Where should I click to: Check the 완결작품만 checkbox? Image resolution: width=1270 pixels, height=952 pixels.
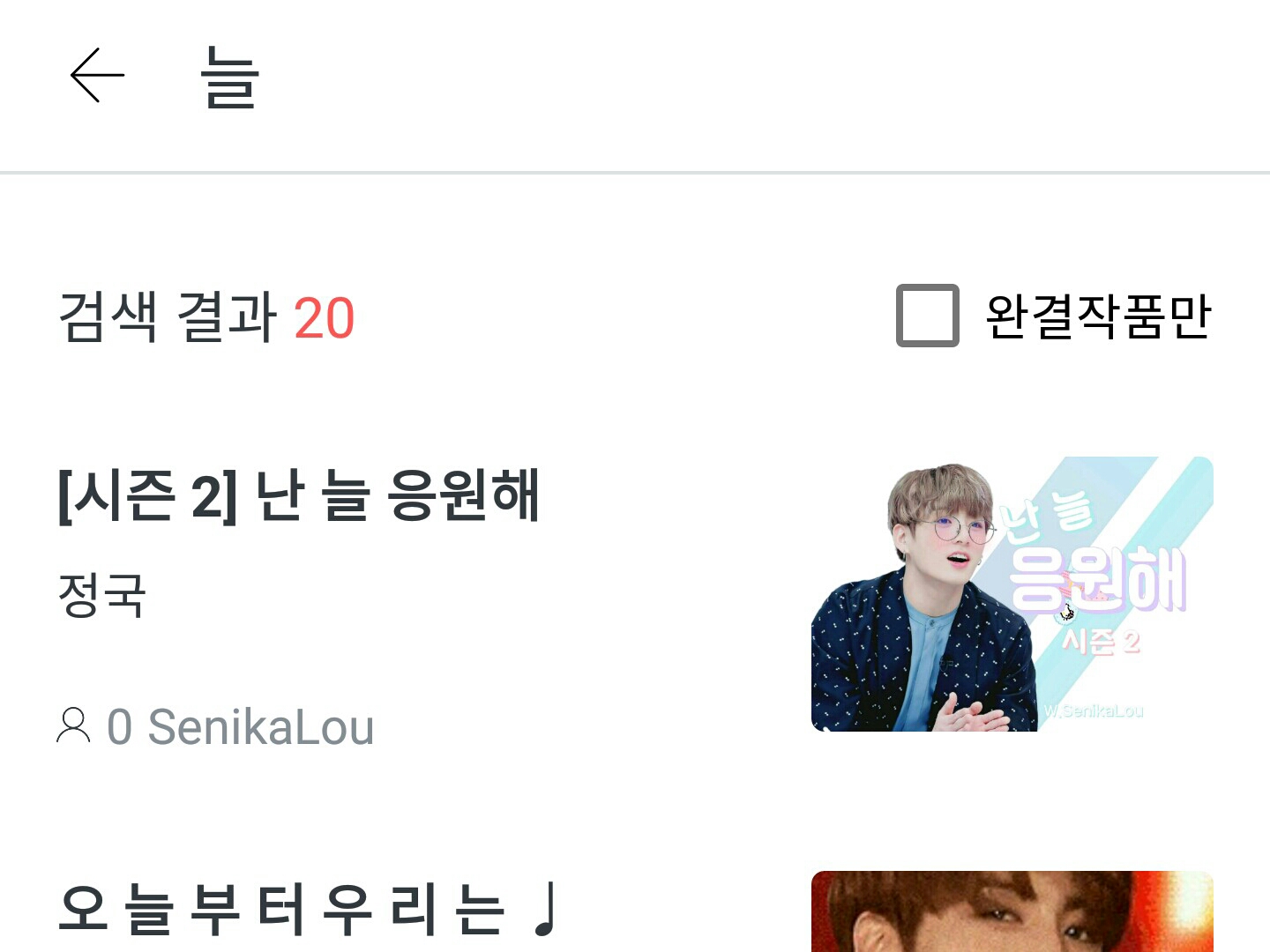[x=928, y=316]
